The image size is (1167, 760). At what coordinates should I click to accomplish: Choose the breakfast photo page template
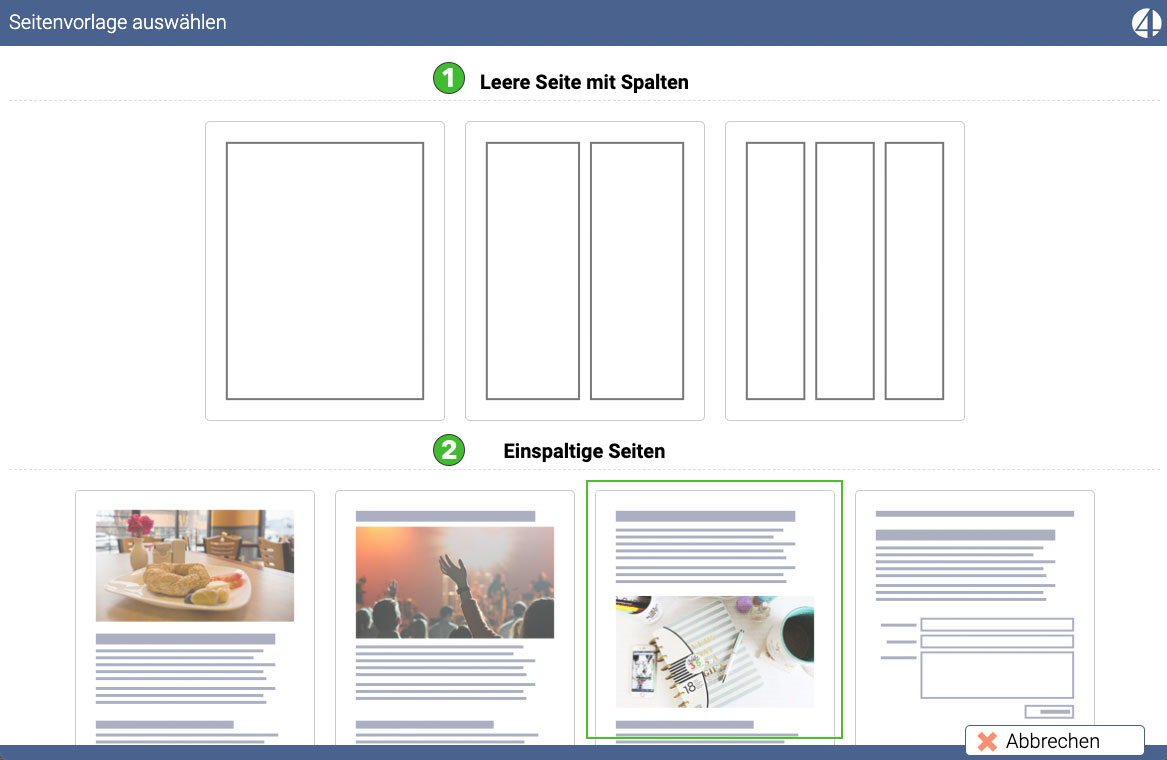tap(195, 617)
